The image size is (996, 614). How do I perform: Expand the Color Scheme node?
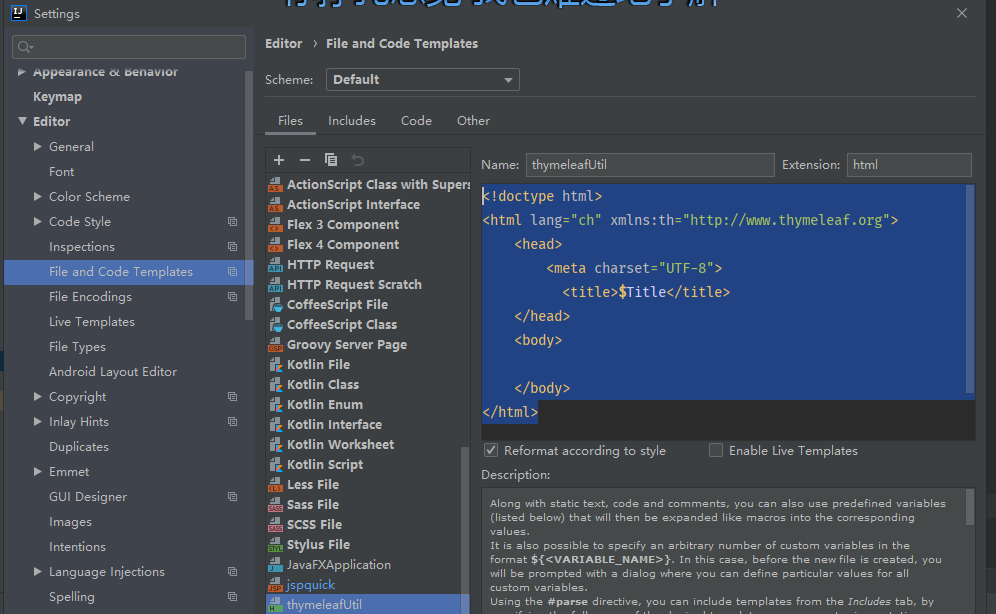point(37,197)
